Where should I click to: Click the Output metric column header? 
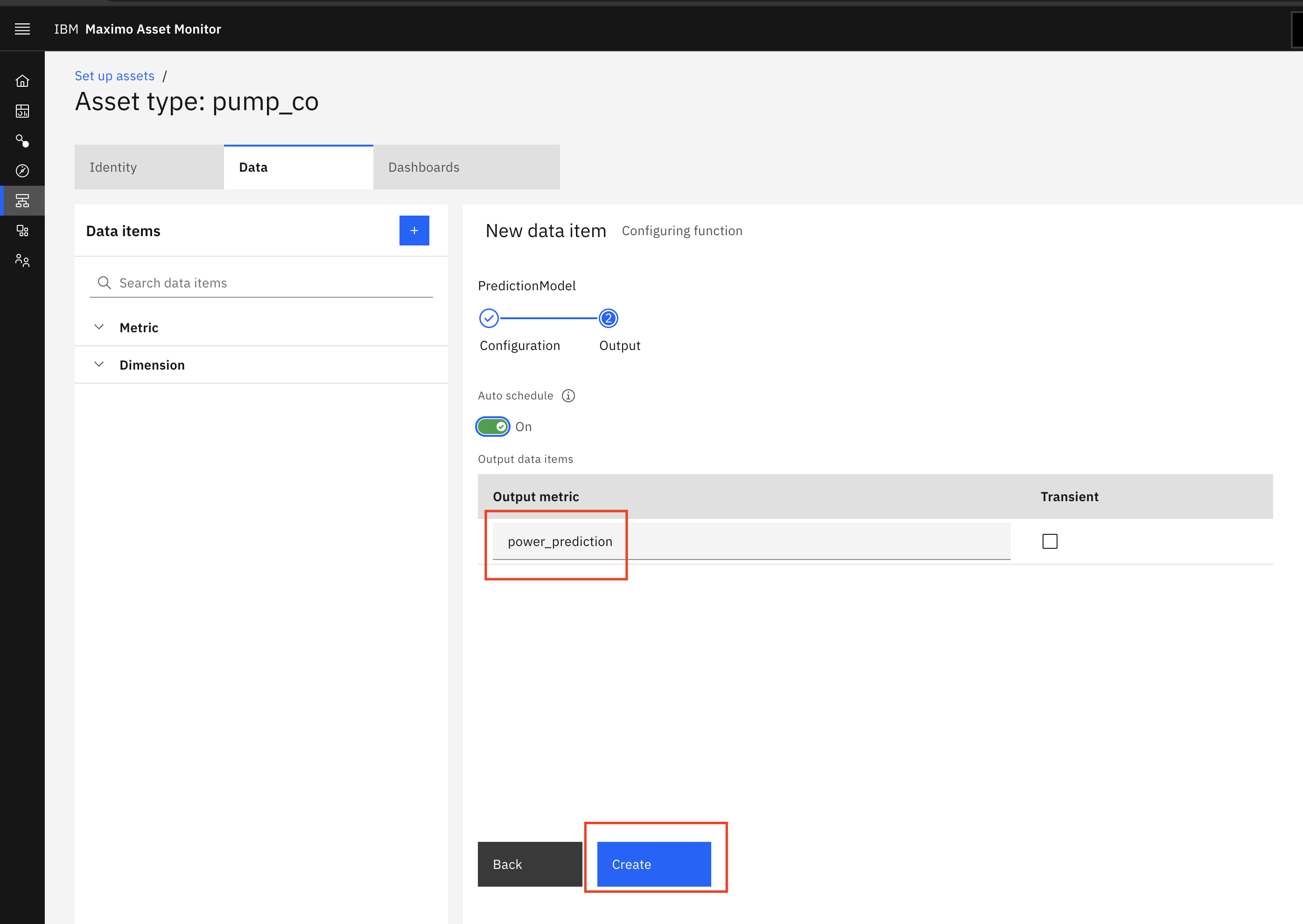click(535, 497)
